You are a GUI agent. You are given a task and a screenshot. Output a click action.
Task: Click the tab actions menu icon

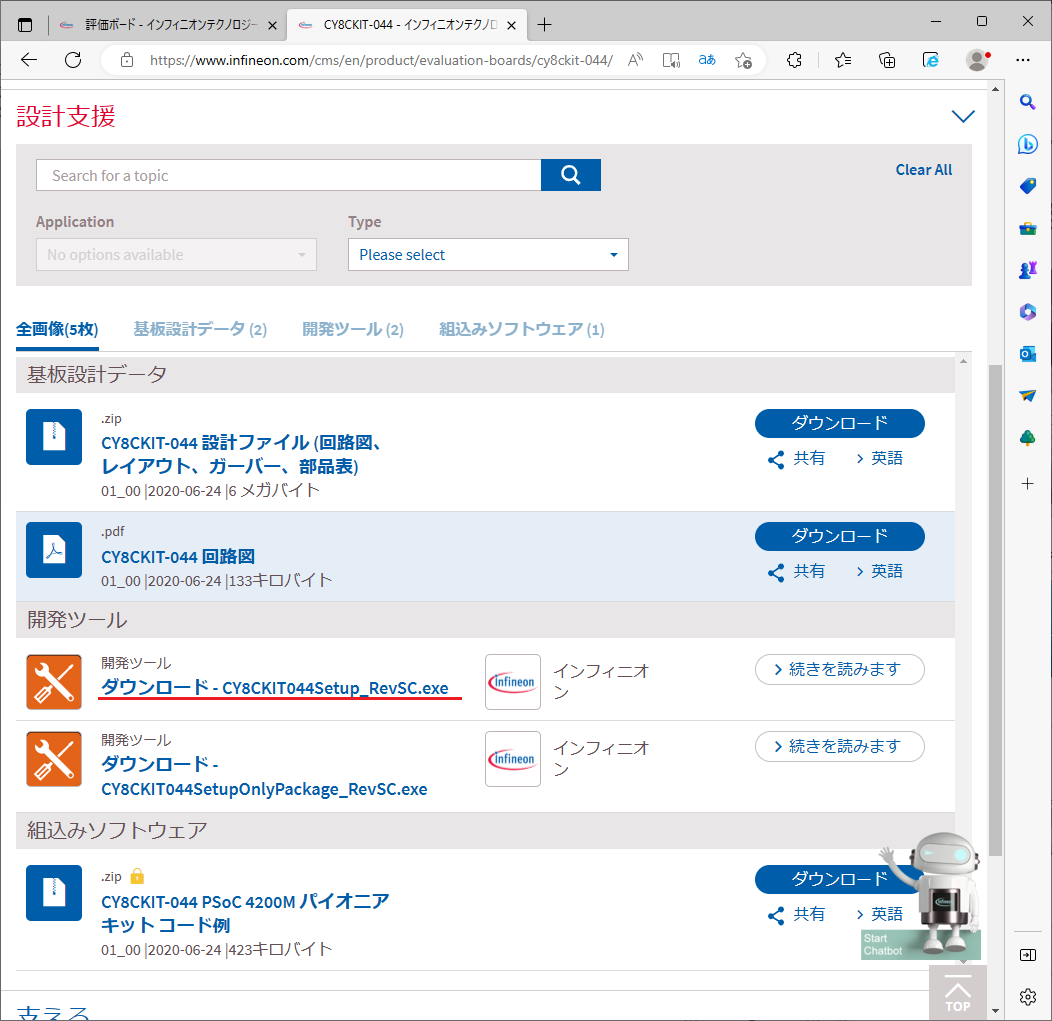[x=25, y=25]
